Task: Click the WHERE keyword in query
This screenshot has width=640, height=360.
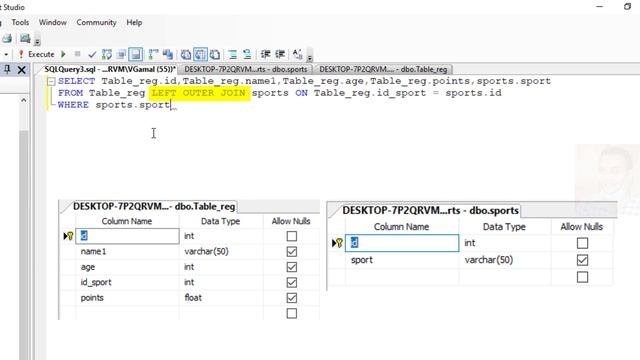Action: click(x=73, y=105)
